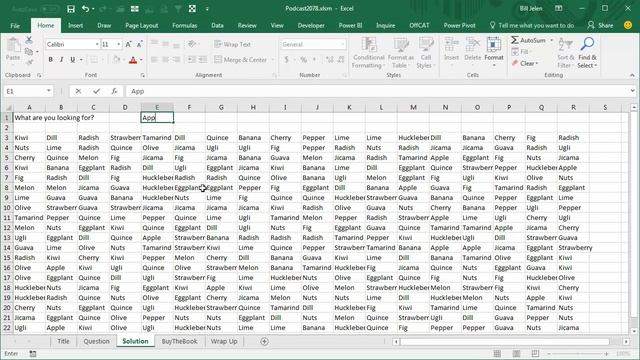Increase the font size
640x360 pixels.
point(129,44)
